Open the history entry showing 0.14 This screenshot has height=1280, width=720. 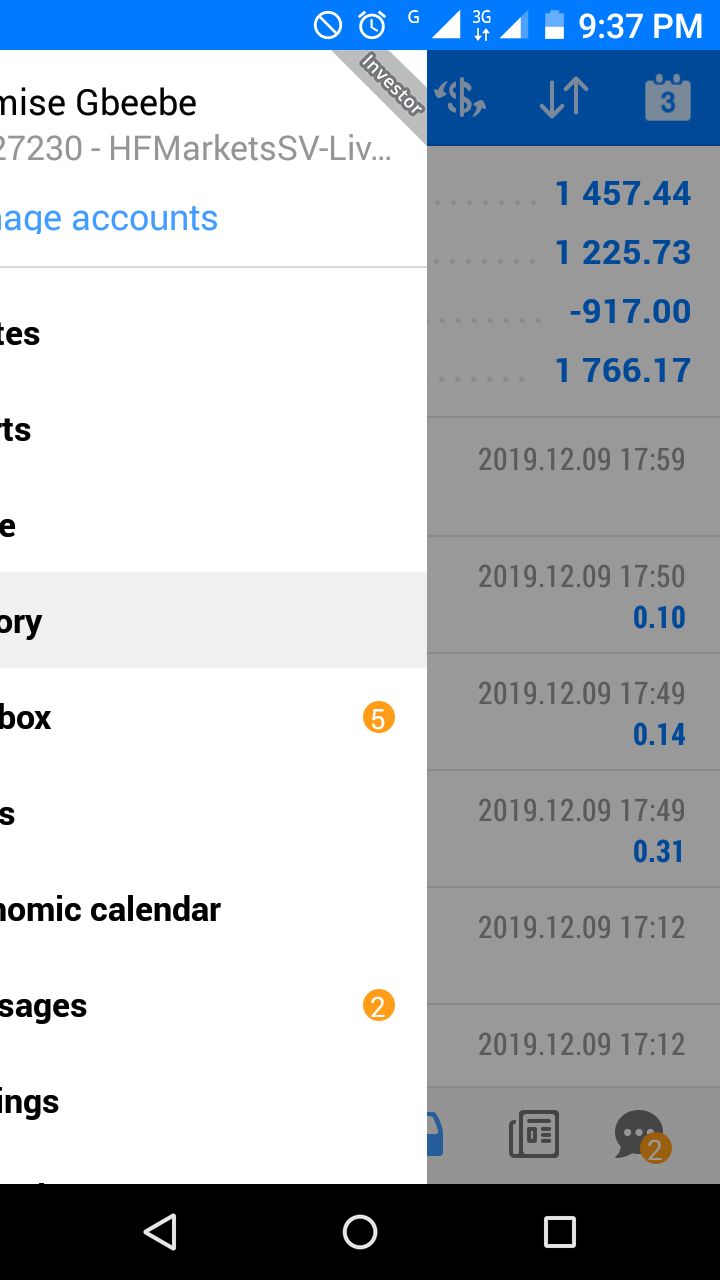point(574,712)
